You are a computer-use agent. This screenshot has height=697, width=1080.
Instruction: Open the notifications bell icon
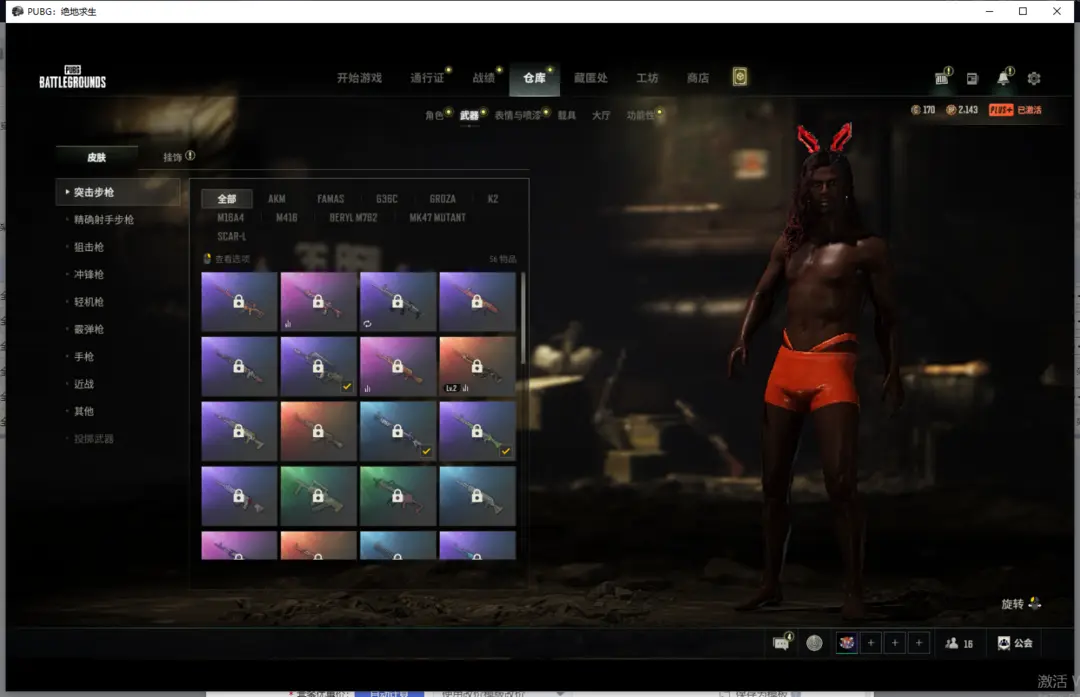point(1004,79)
